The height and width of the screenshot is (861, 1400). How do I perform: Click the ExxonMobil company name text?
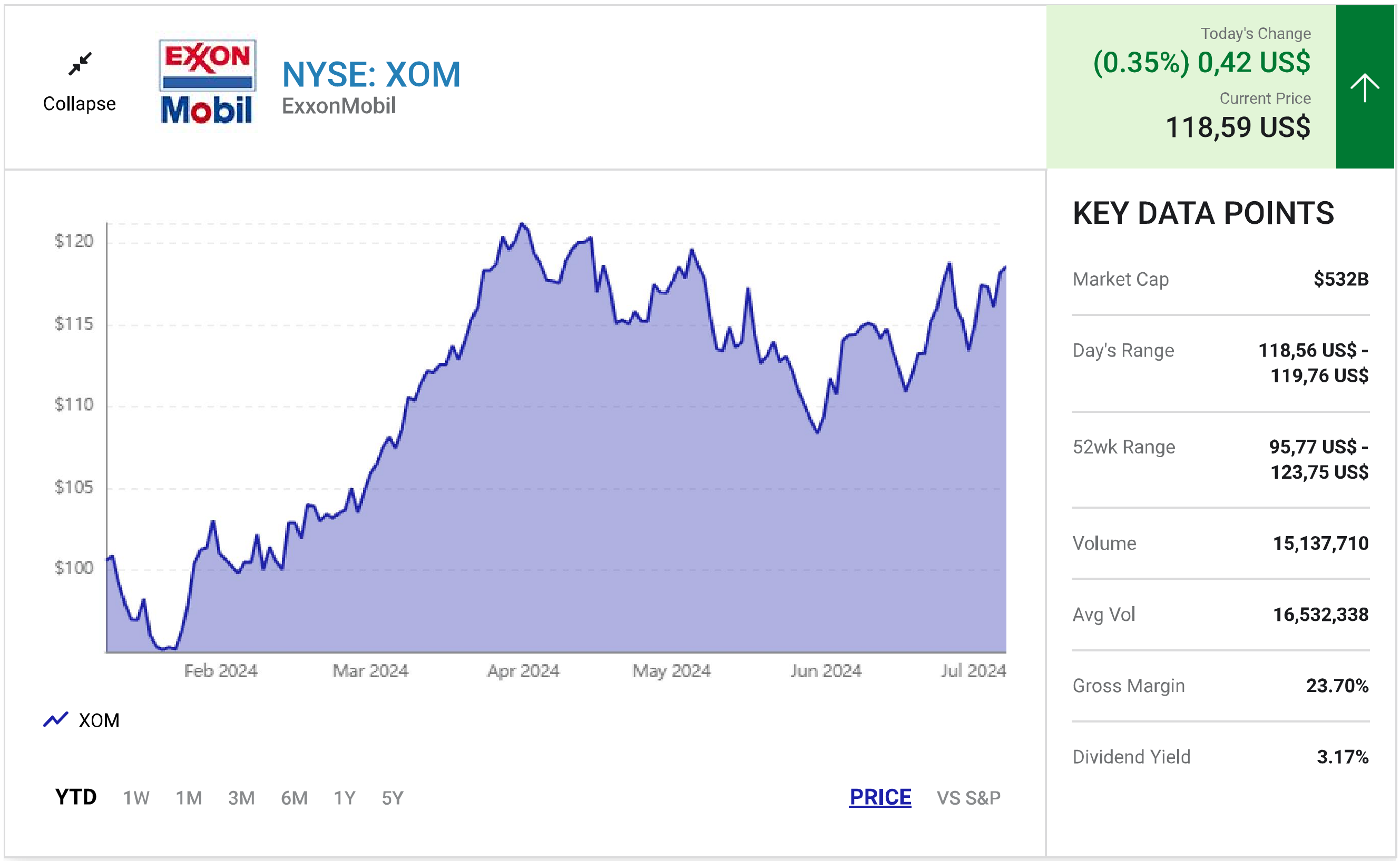(x=339, y=106)
